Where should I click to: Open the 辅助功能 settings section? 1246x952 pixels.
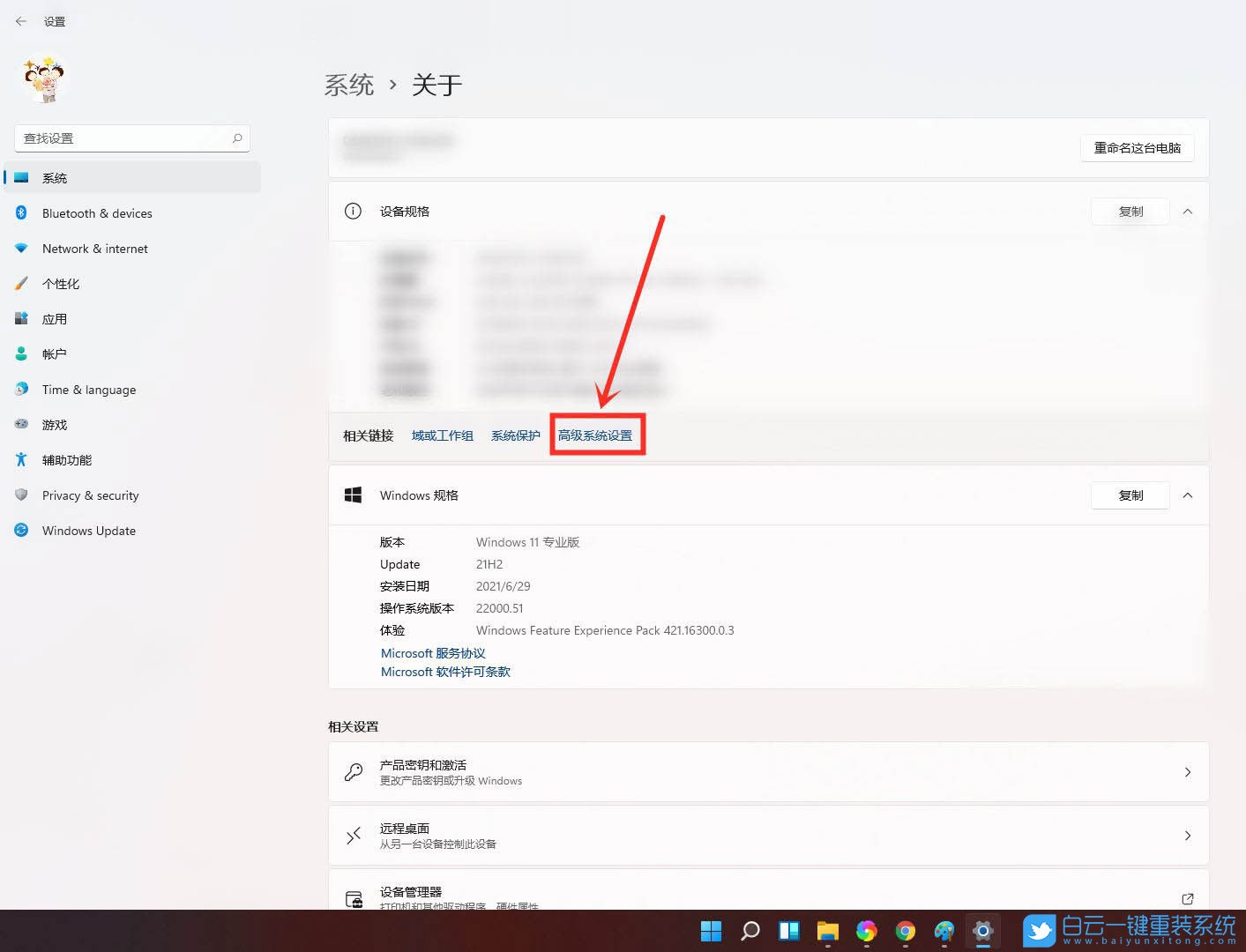(66, 459)
